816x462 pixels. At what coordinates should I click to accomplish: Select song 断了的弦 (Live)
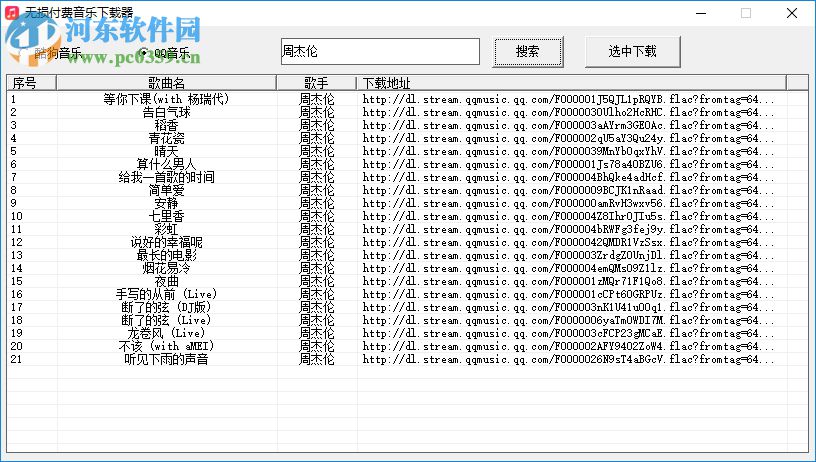(x=166, y=320)
